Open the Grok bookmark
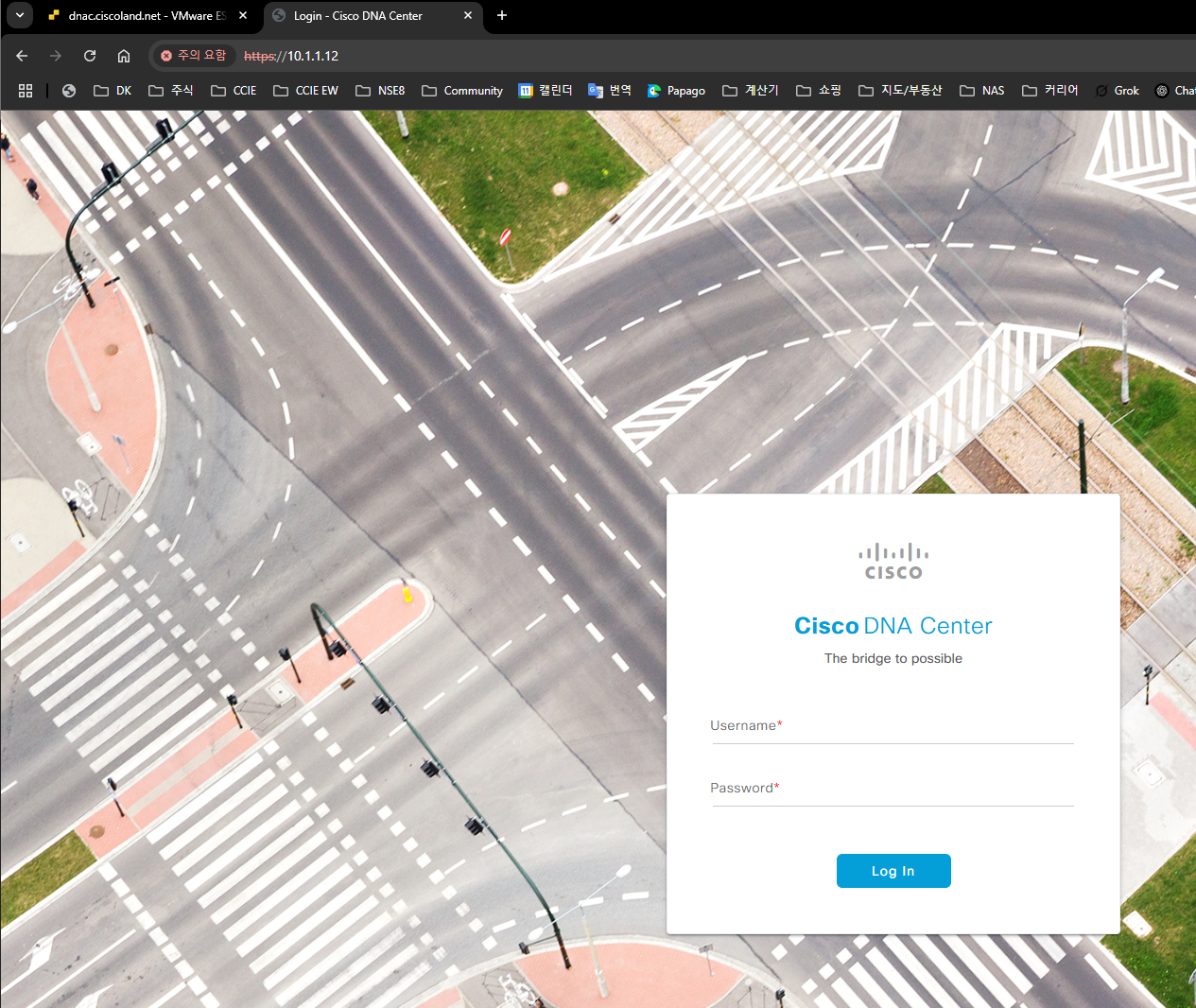The height and width of the screenshot is (1008, 1196). point(1118,91)
